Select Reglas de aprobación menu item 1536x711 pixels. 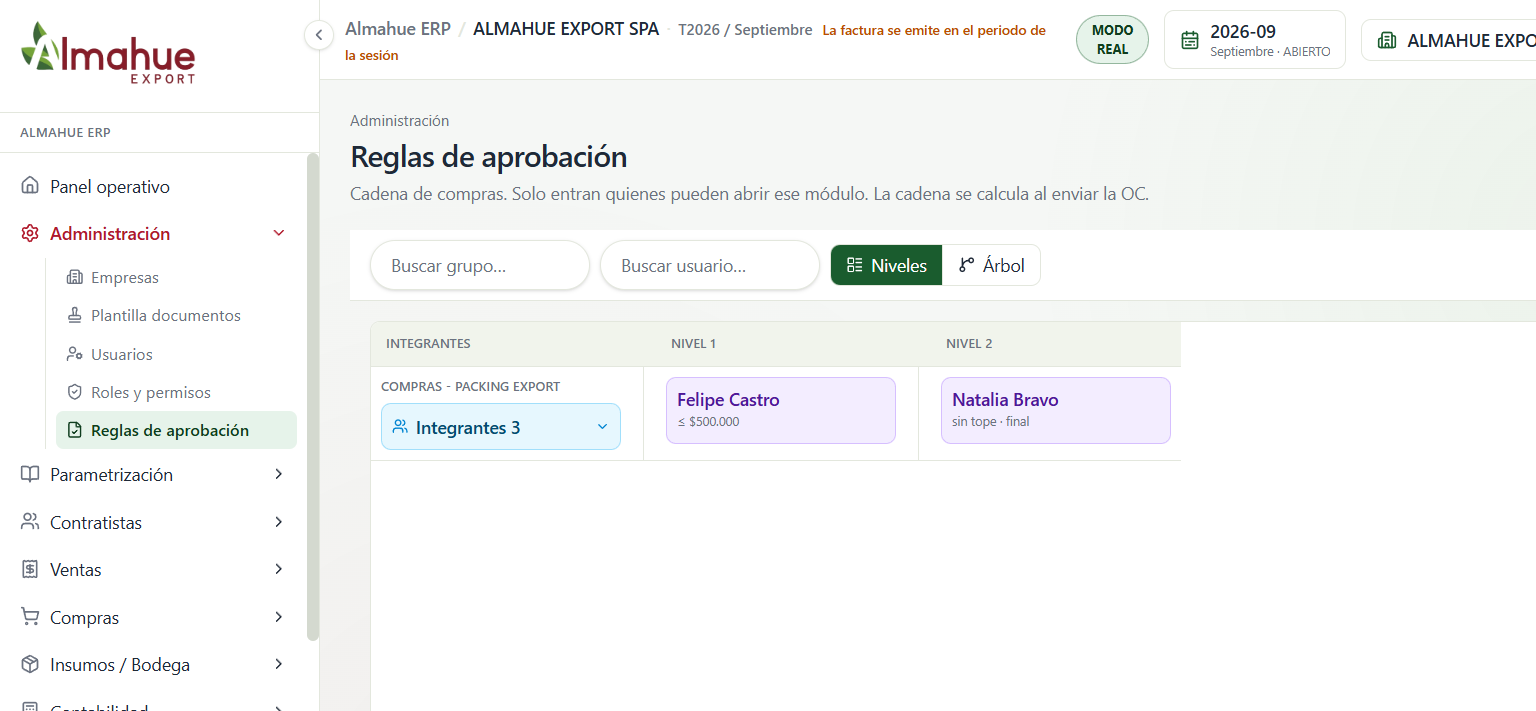tap(176, 430)
